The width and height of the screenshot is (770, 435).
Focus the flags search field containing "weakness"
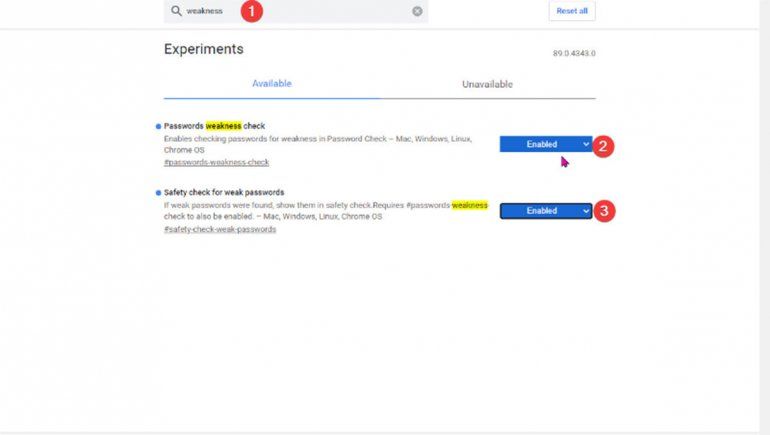pos(300,11)
